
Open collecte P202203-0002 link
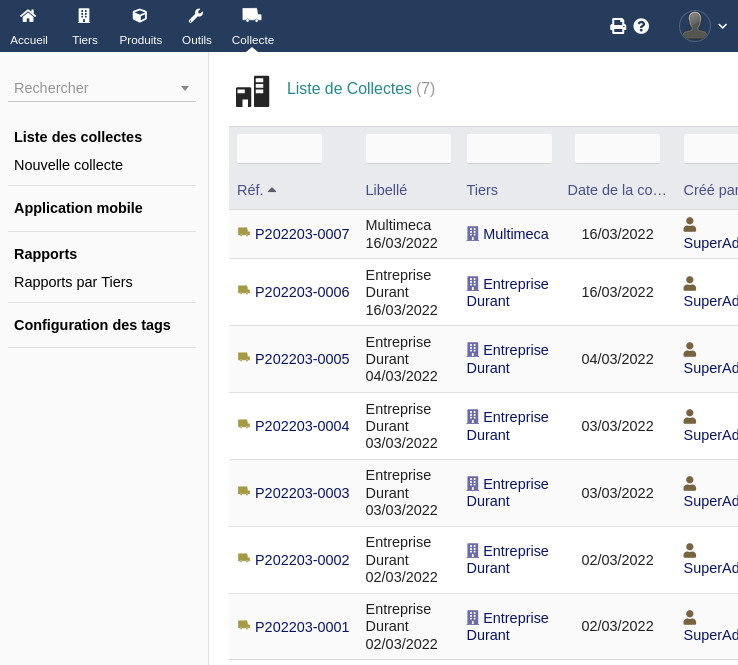click(302, 560)
